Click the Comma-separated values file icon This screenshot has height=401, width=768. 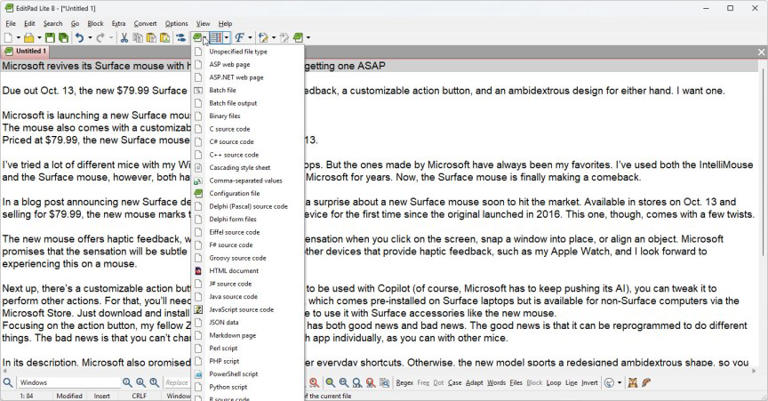pos(198,180)
